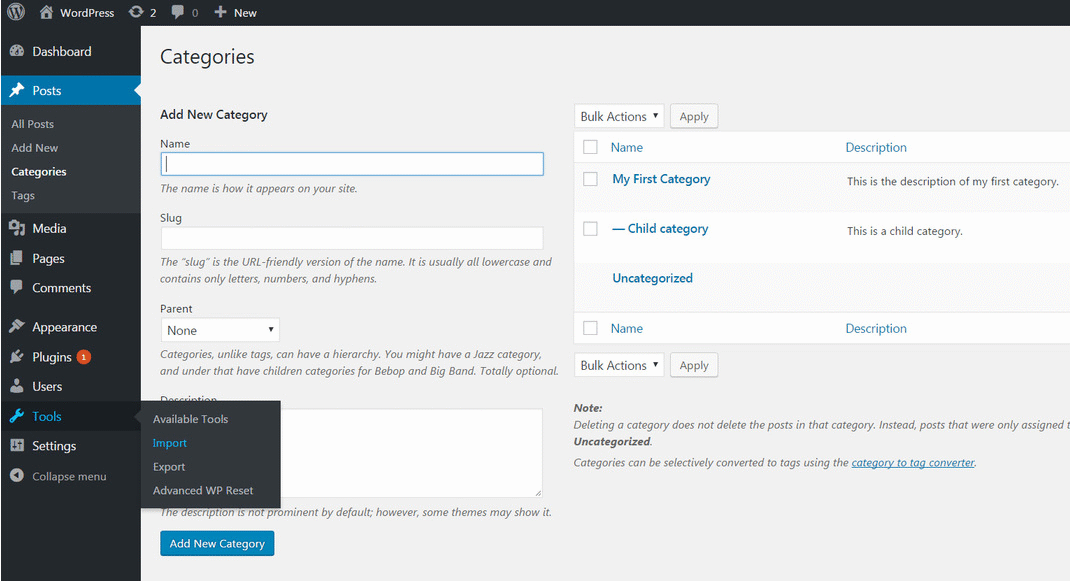Open Appearance from the sidebar
The width and height of the screenshot is (1070, 581).
[x=62, y=326]
